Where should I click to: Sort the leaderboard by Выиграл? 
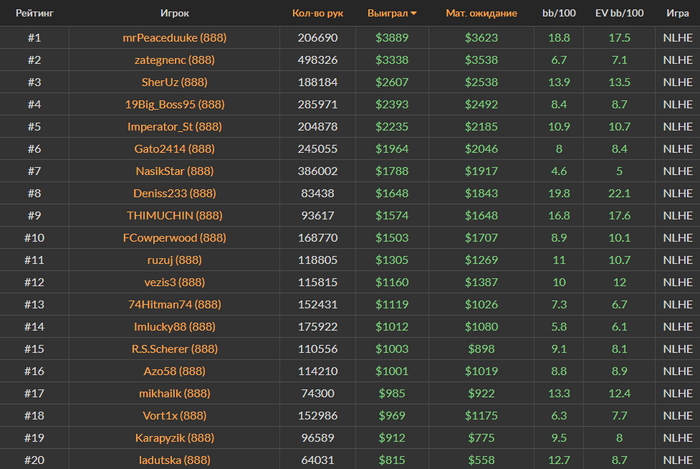pos(388,13)
